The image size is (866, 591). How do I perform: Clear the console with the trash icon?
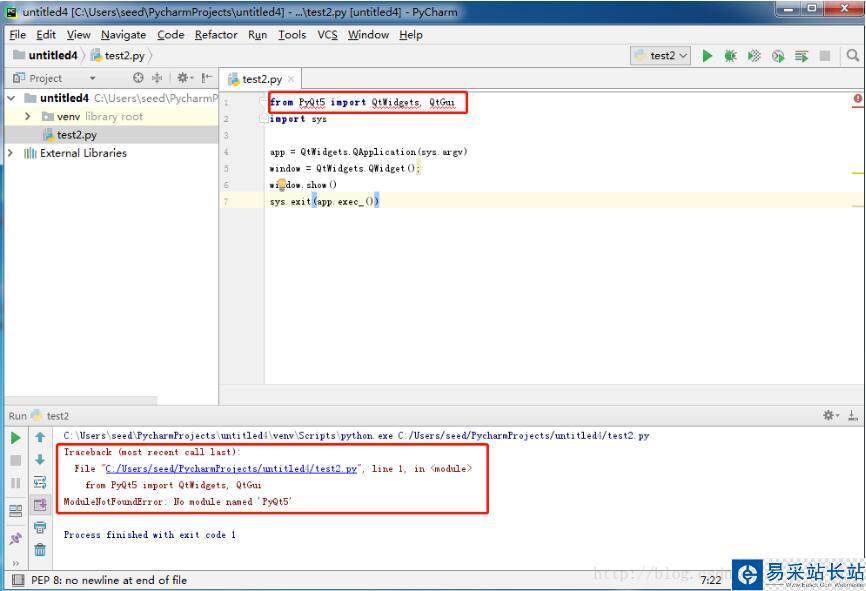click(38, 550)
